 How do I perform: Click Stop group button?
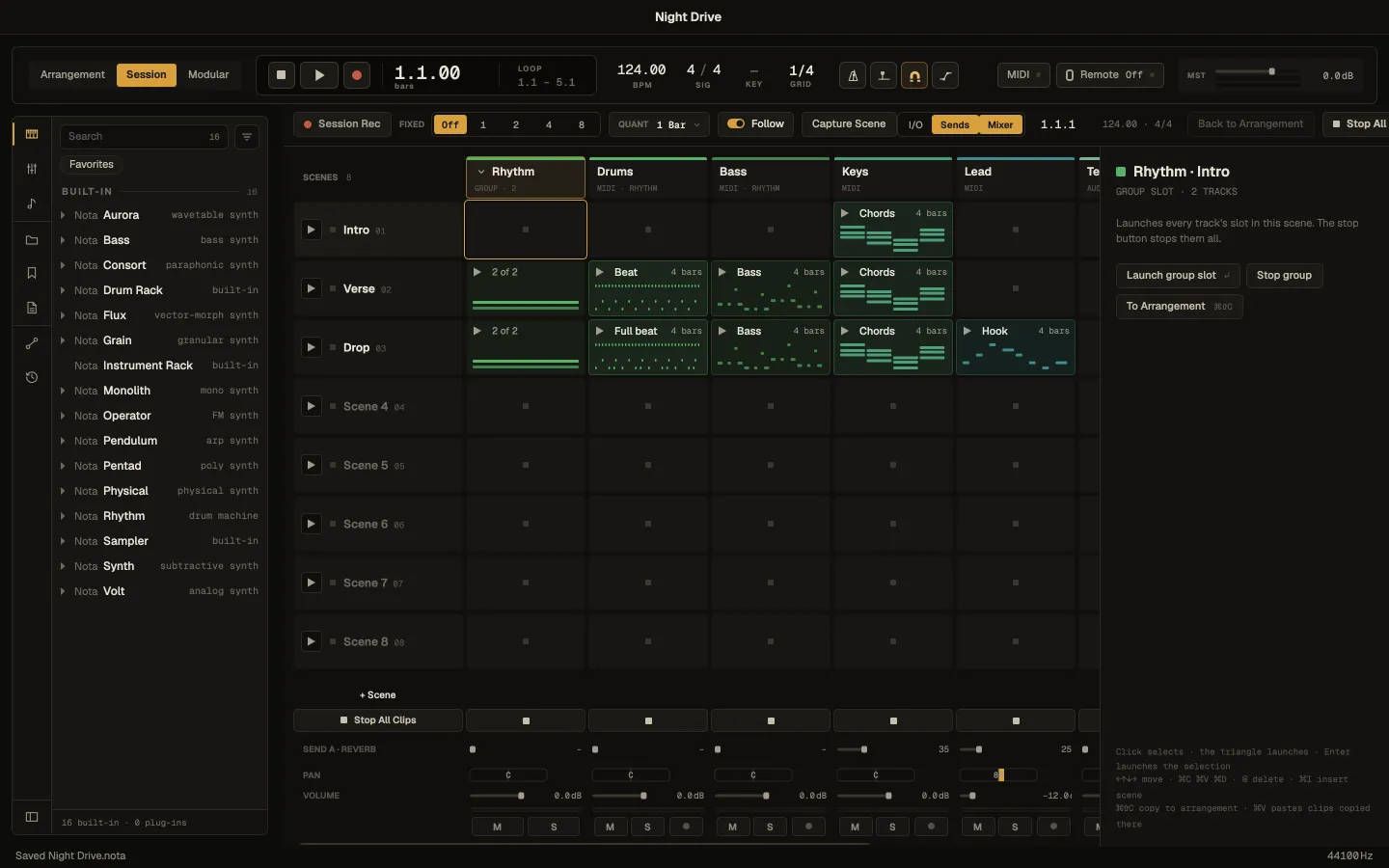tap(1284, 275)
